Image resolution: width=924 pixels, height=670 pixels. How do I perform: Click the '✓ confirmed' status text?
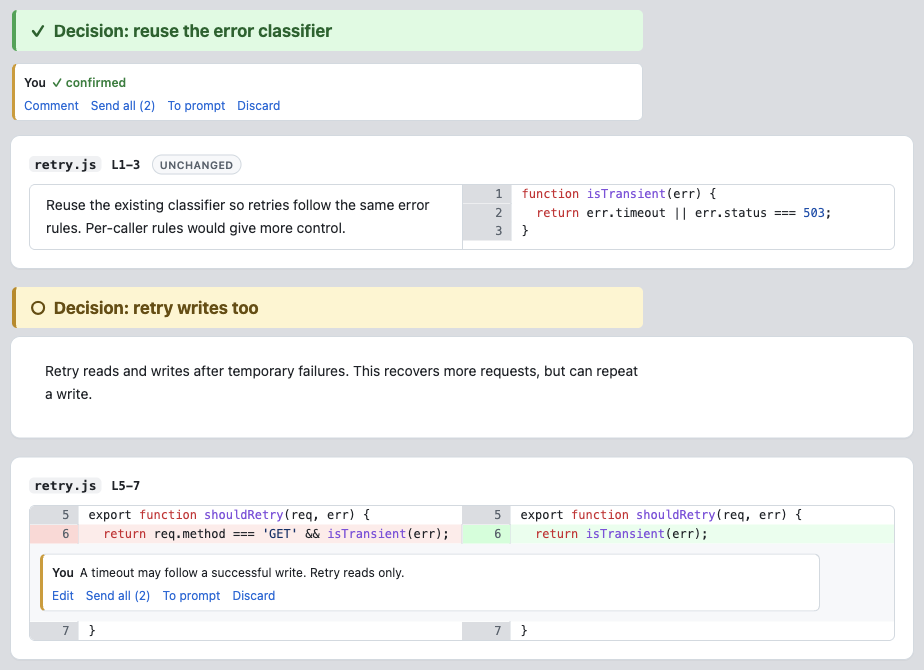[x=89, y=82]
